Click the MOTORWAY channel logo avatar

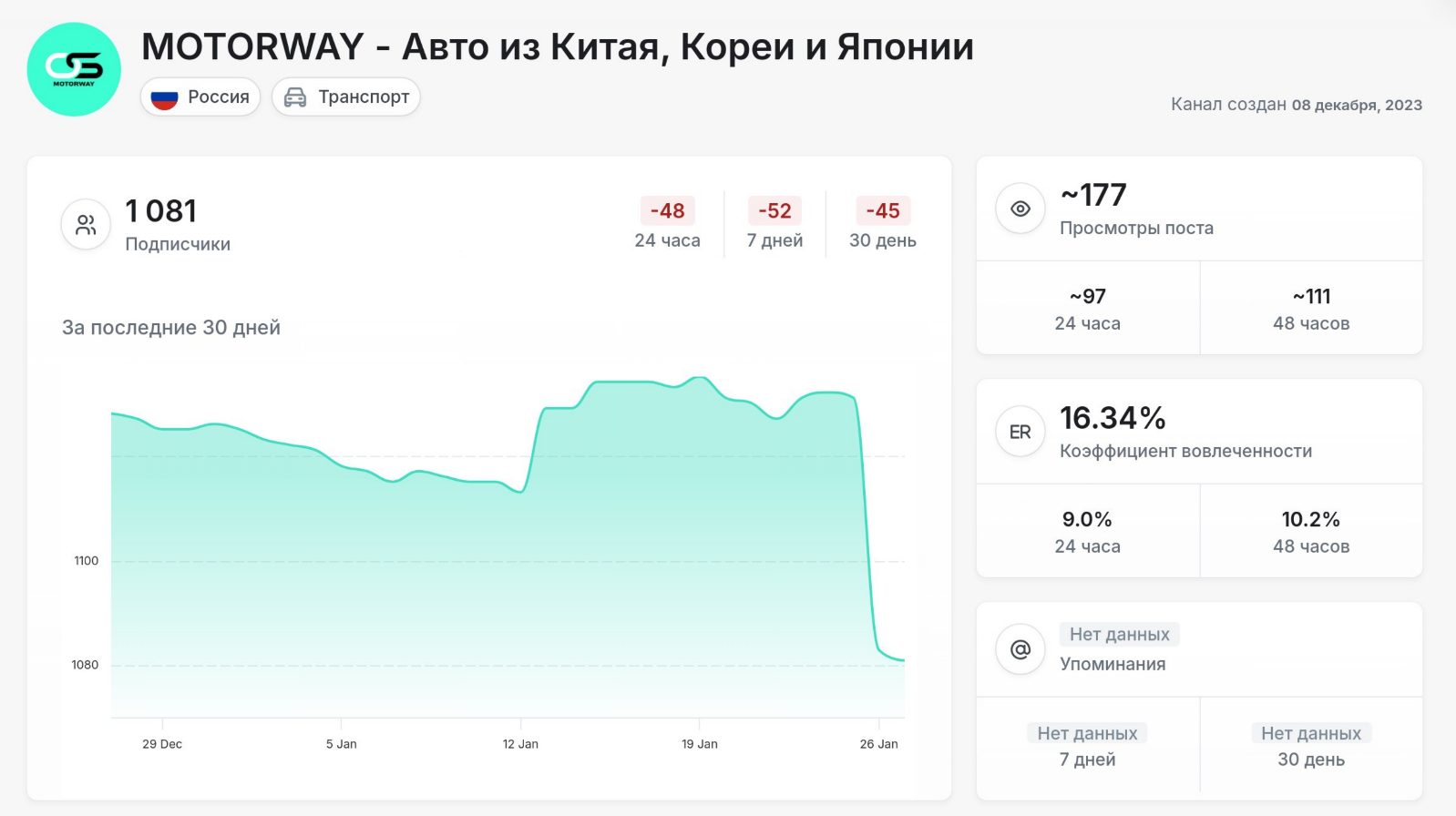pyautogui.click(x=74, y=69)
